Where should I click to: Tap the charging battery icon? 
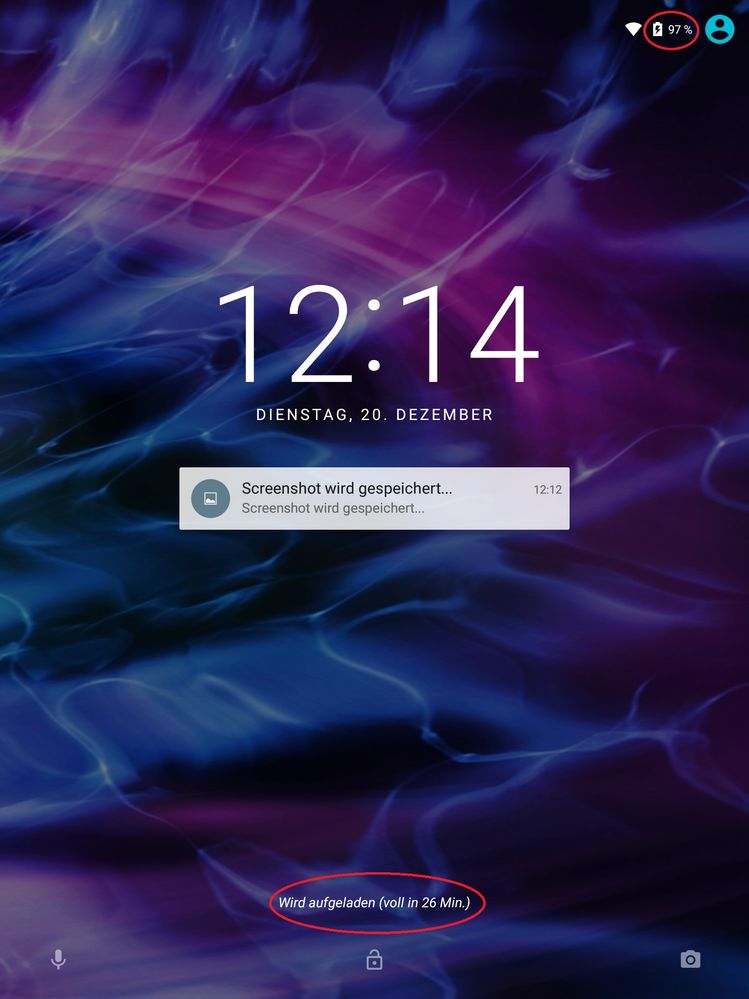(x=657, y=29)
